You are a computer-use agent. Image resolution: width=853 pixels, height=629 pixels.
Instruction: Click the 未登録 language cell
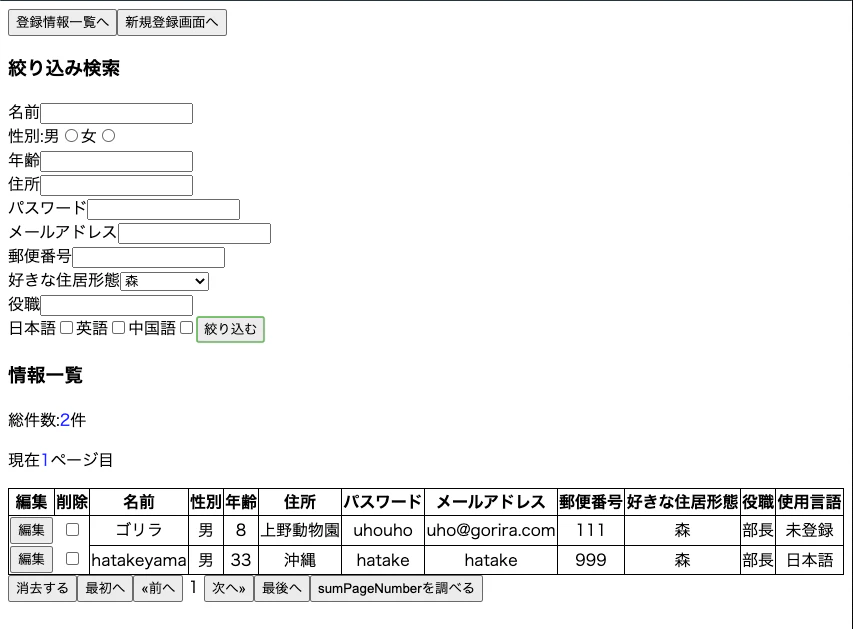pos(809,530)
